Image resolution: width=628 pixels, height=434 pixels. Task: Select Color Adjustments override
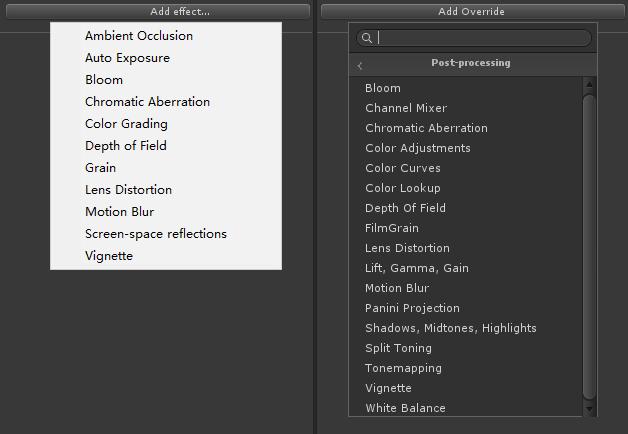(x=417, y=148)
